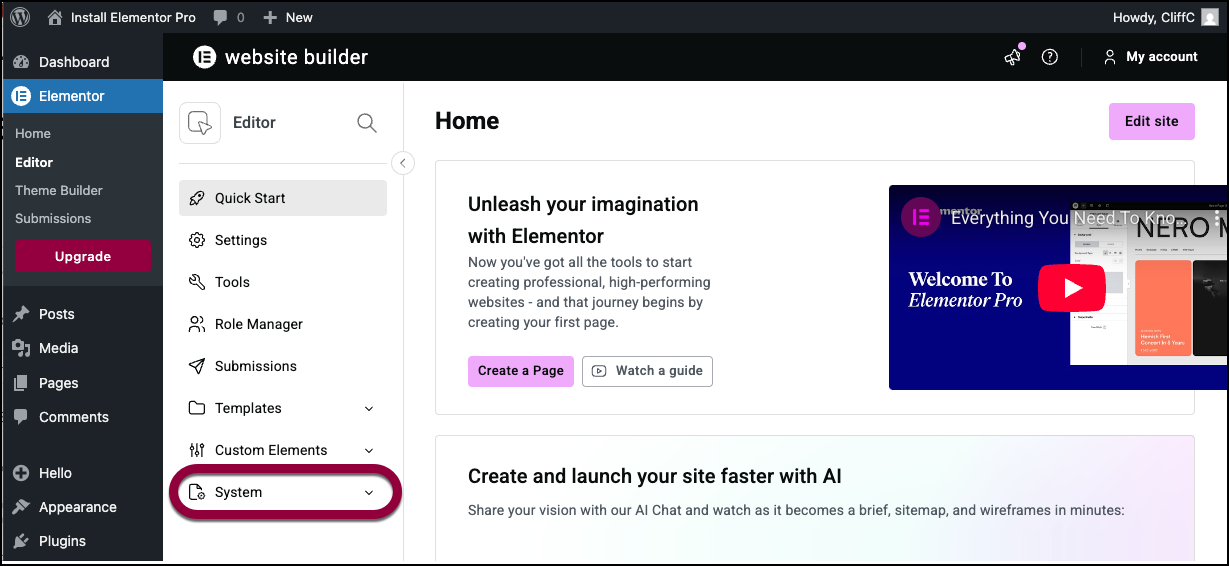The image size is (1229, 566).
Task: Click the Create a Page button
Action: (521, 370)
